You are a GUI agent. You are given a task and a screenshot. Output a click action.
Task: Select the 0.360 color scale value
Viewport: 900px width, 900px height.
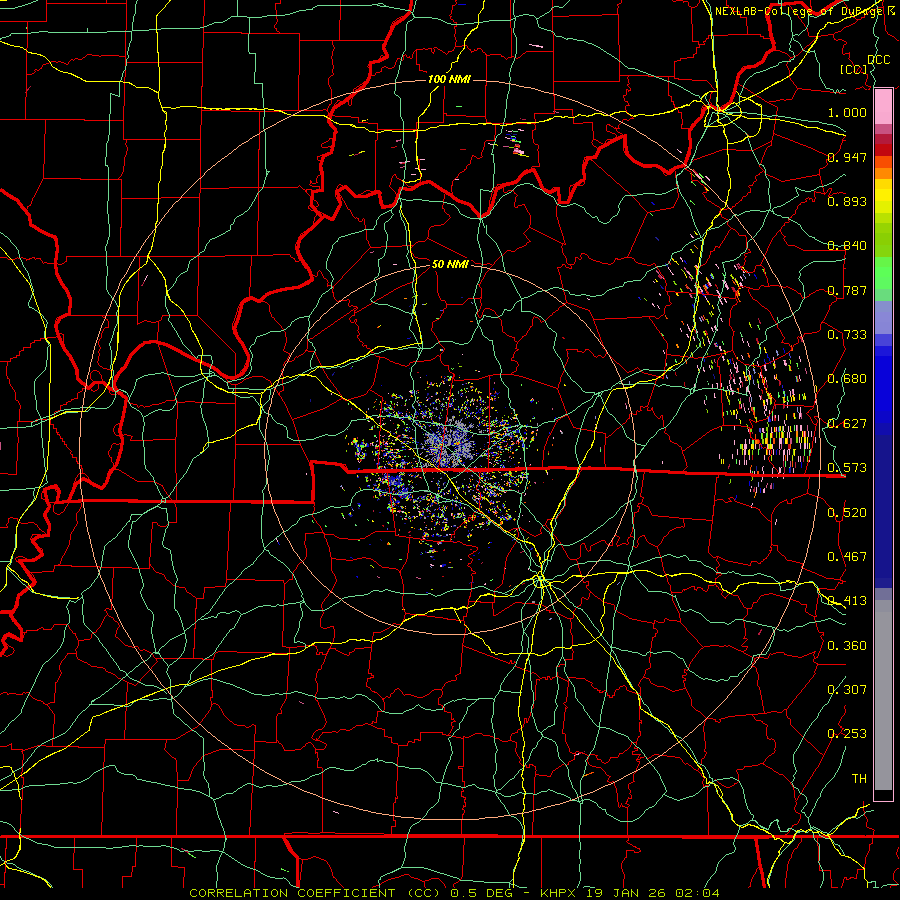coord(847,646)
